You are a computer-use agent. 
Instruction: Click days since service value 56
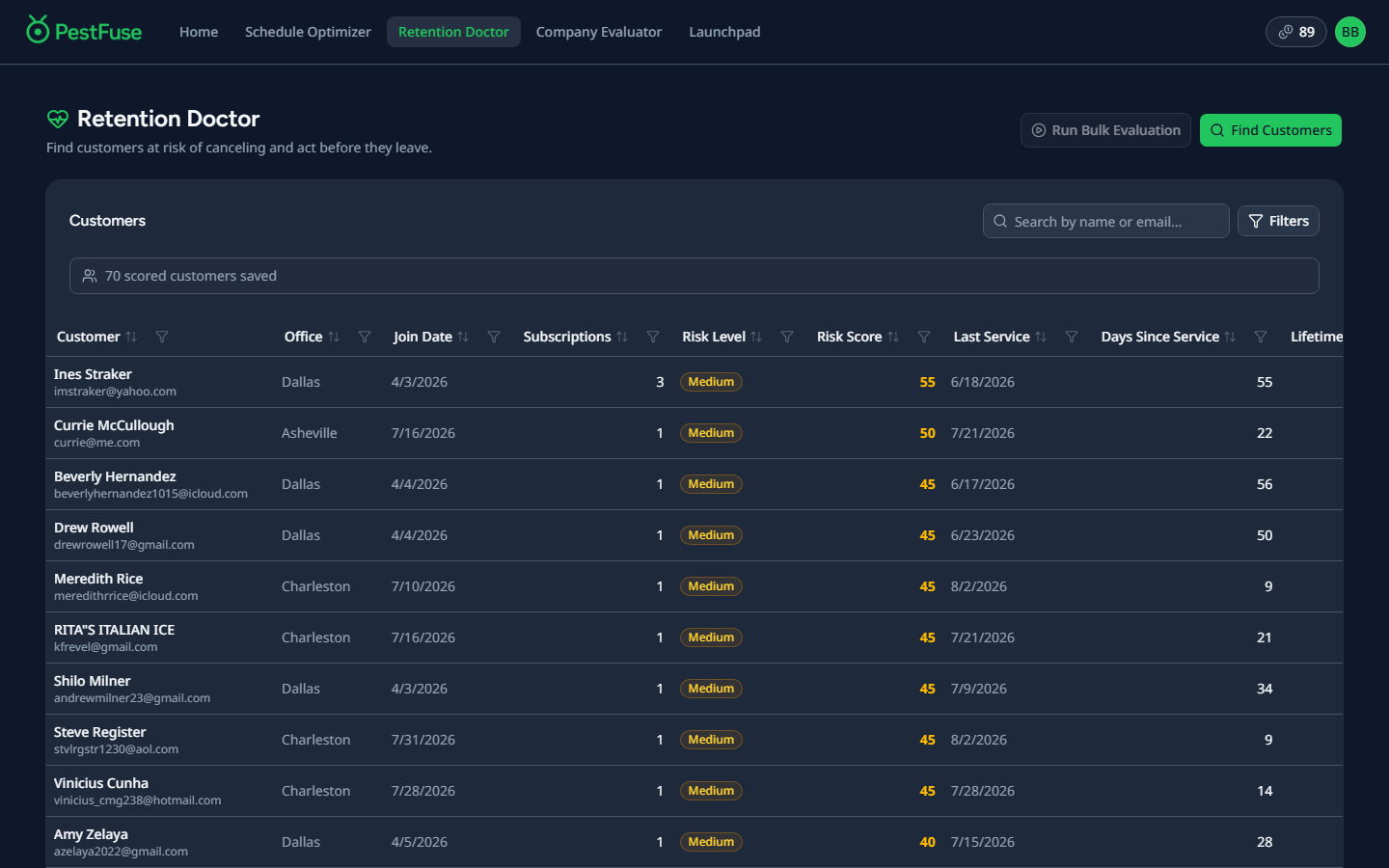pyautogui.click(x=1265, y=484)
